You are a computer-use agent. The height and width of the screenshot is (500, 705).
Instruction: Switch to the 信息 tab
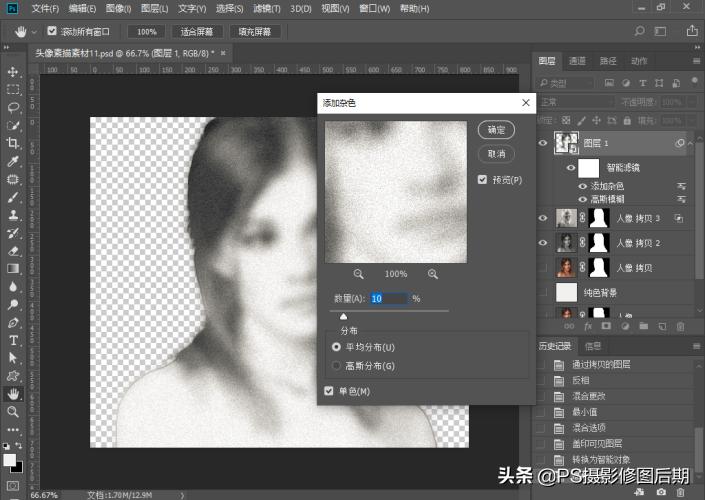[593, 346]
